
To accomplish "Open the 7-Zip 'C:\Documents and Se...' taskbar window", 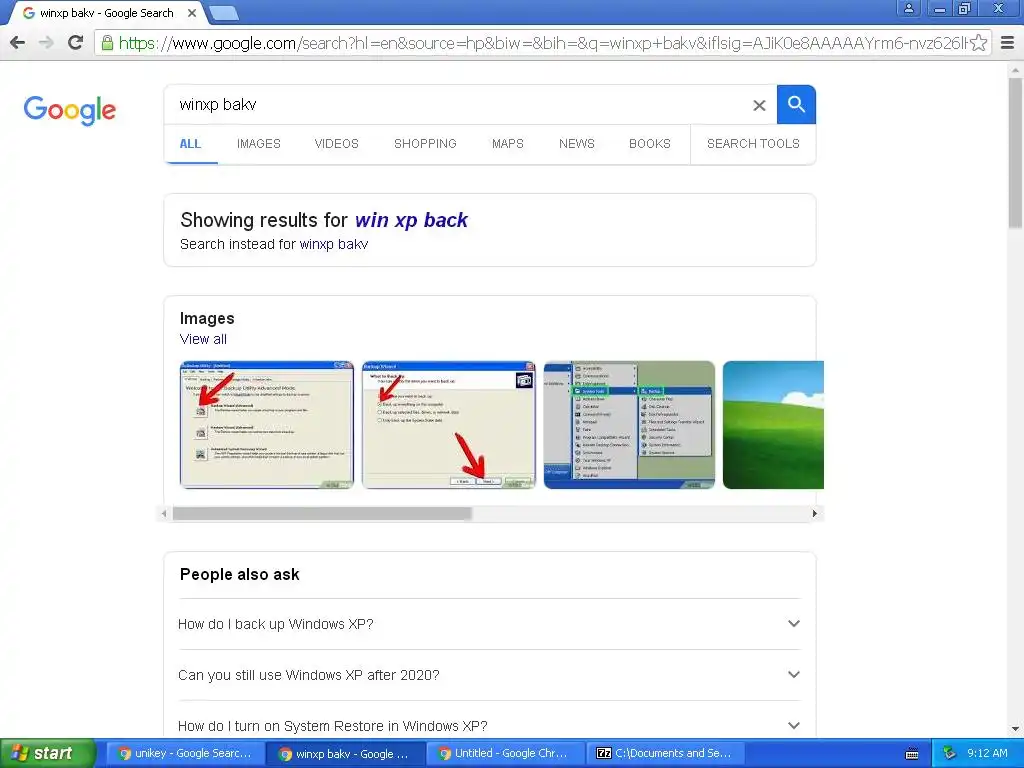I will 665,753.
